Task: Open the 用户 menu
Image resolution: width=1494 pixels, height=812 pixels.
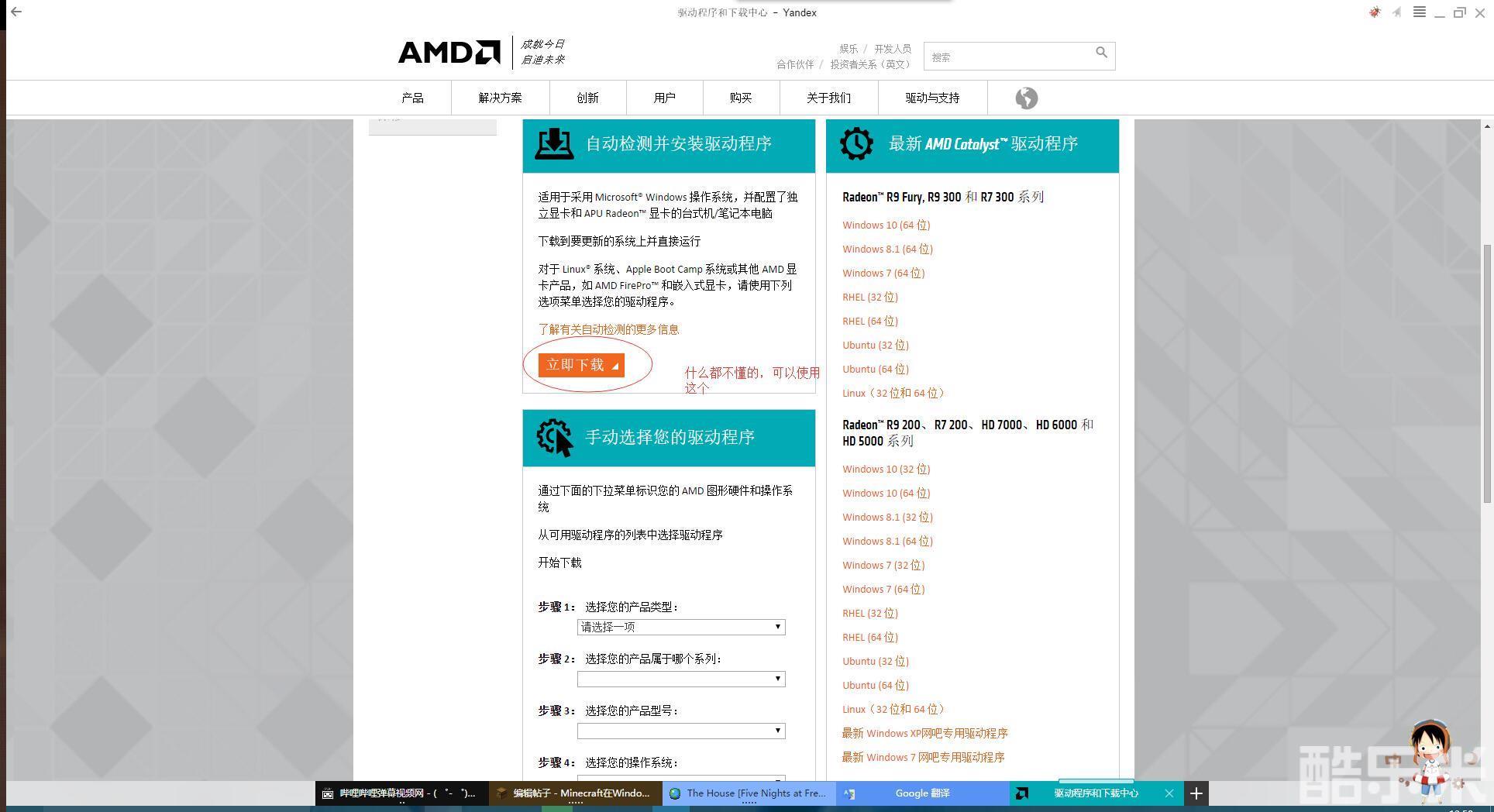Action: coord(664,98)
